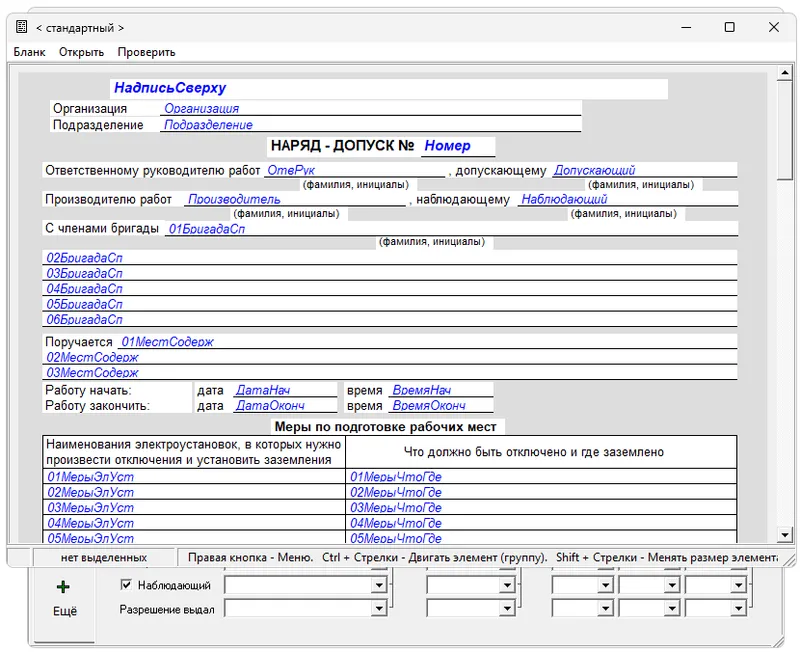Select the ДатаОконч field
The width and height of the screenshot is (800, 652).
(x=285, y=406)
